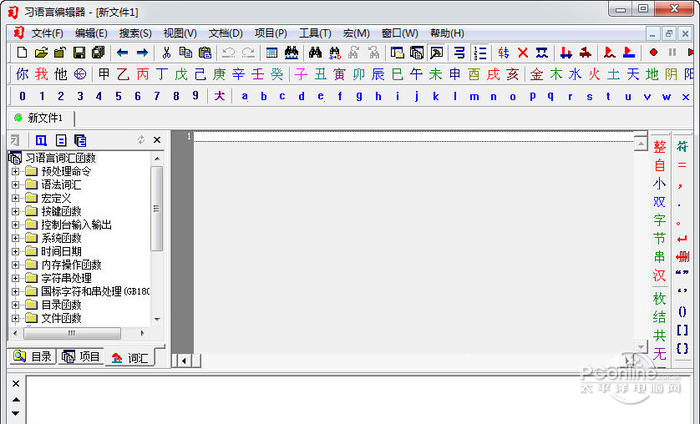This screenshot has height=424, width=700.
Task: Select the 习语言词汇函数 root node
Action: tap(60, 158)
